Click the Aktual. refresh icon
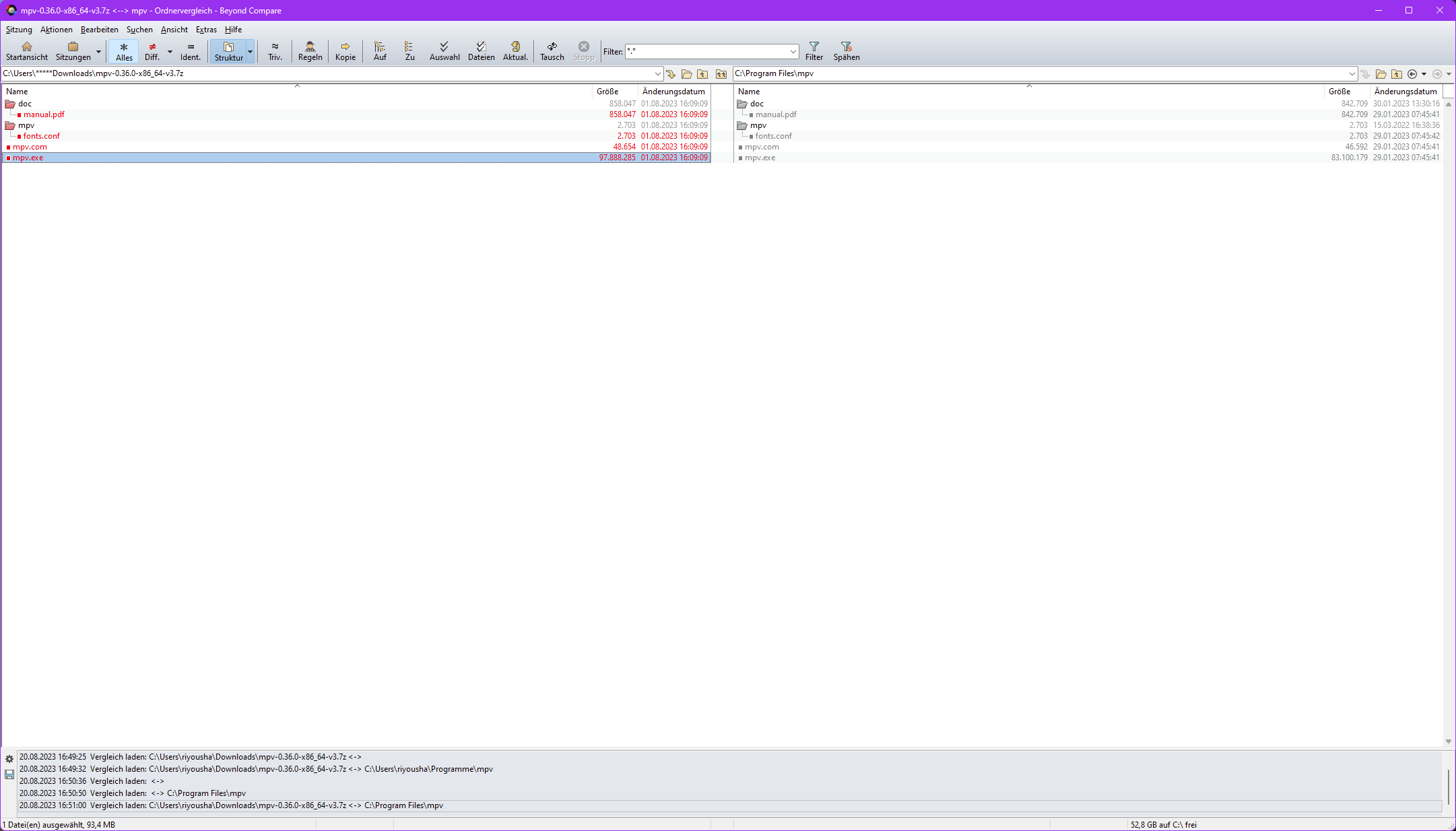Viewport: 1456px width, 831px height. click(x=515, y=51)
